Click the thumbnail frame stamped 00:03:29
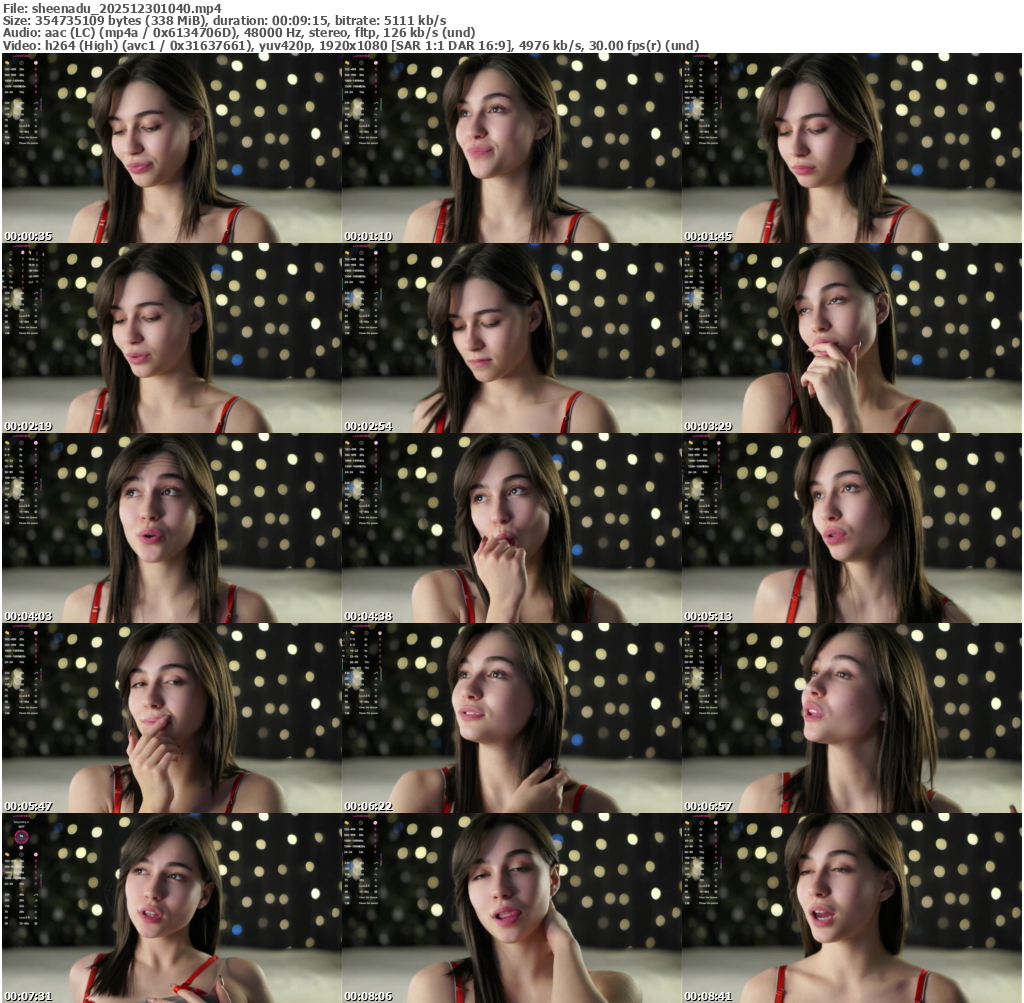Image resolution: width=1024 pixels, height=1003 pixels. (x=852, y=338)
